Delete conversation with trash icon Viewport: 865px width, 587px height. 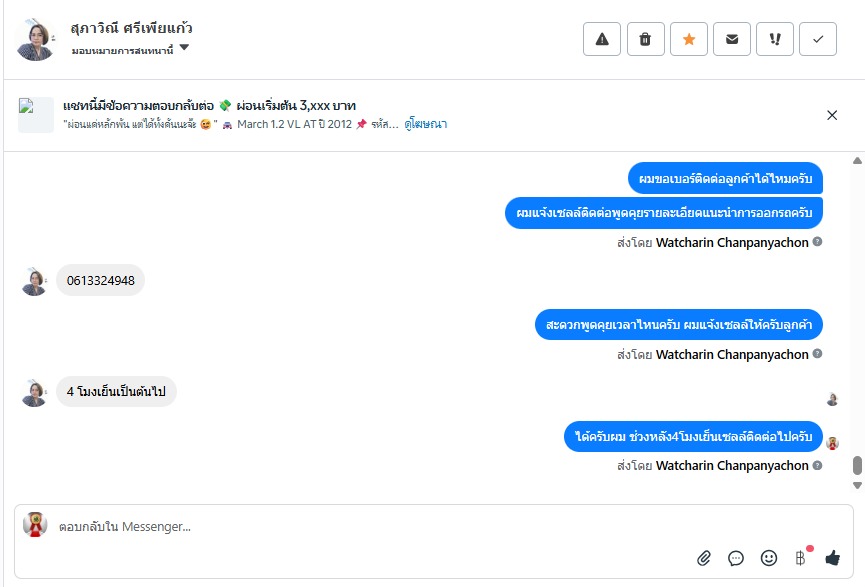(x=645, y=39)
